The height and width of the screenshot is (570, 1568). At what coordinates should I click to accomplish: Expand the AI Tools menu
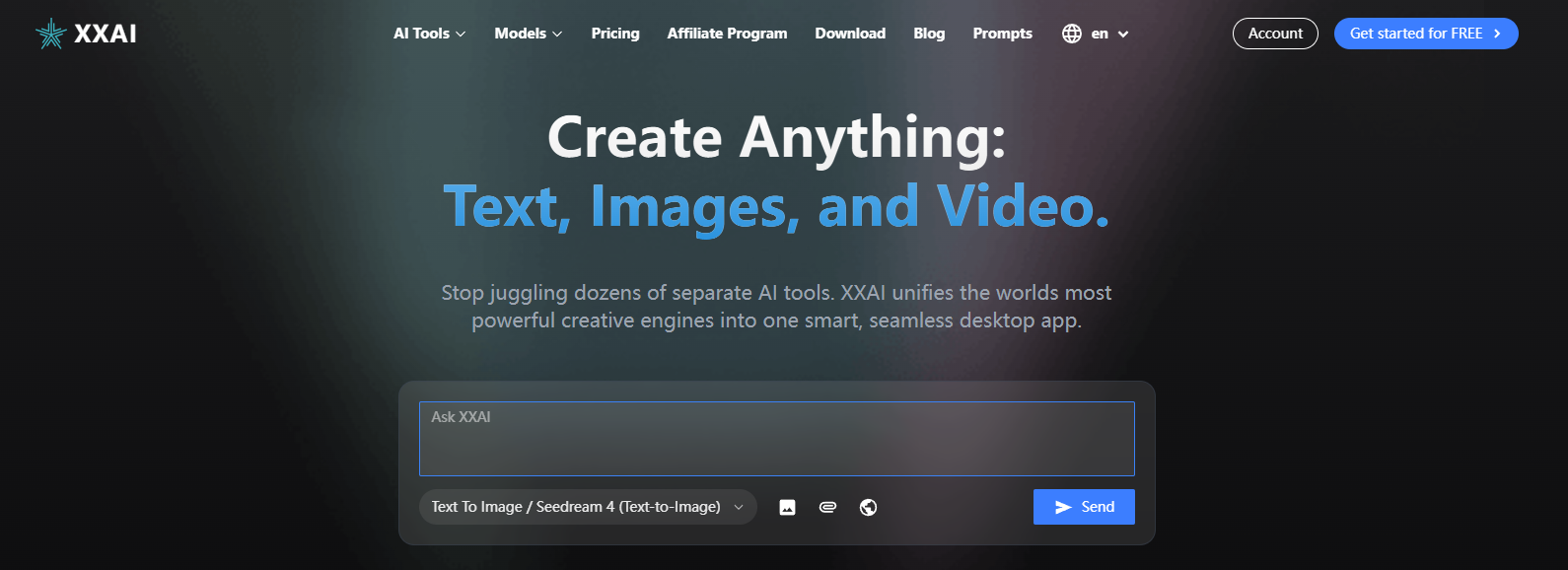(x=429, y=34)
